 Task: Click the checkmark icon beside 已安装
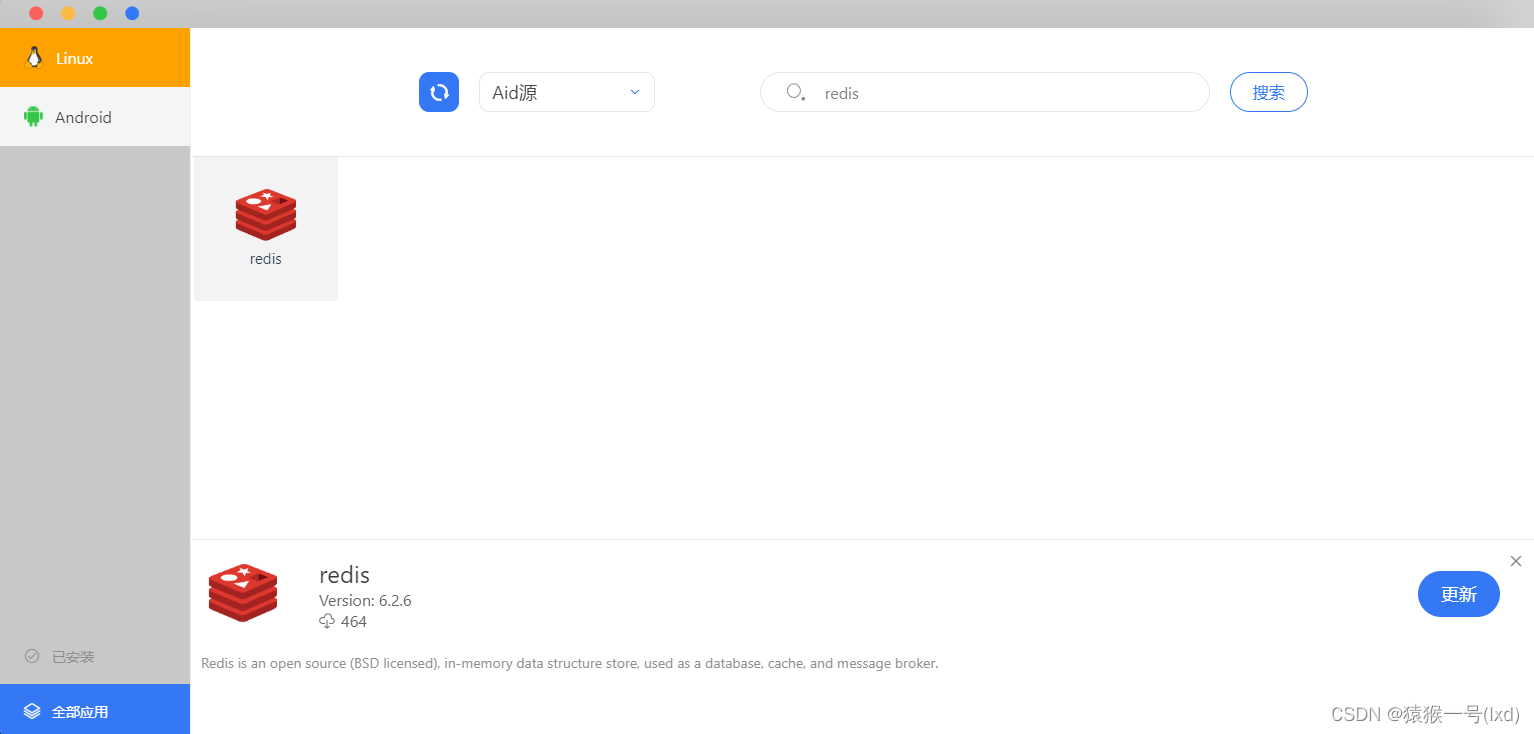click(x=32, y=656)
